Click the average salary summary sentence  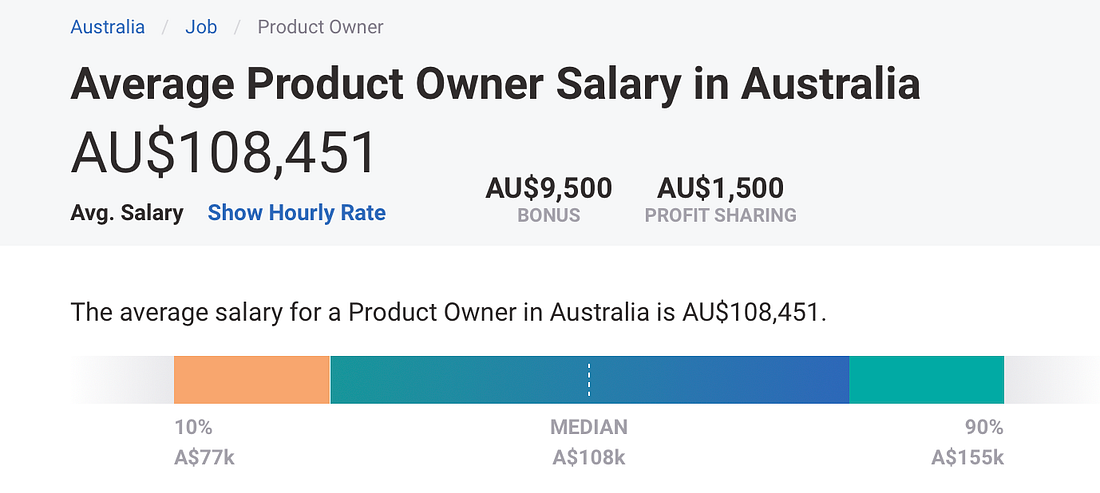coord(448,312)
